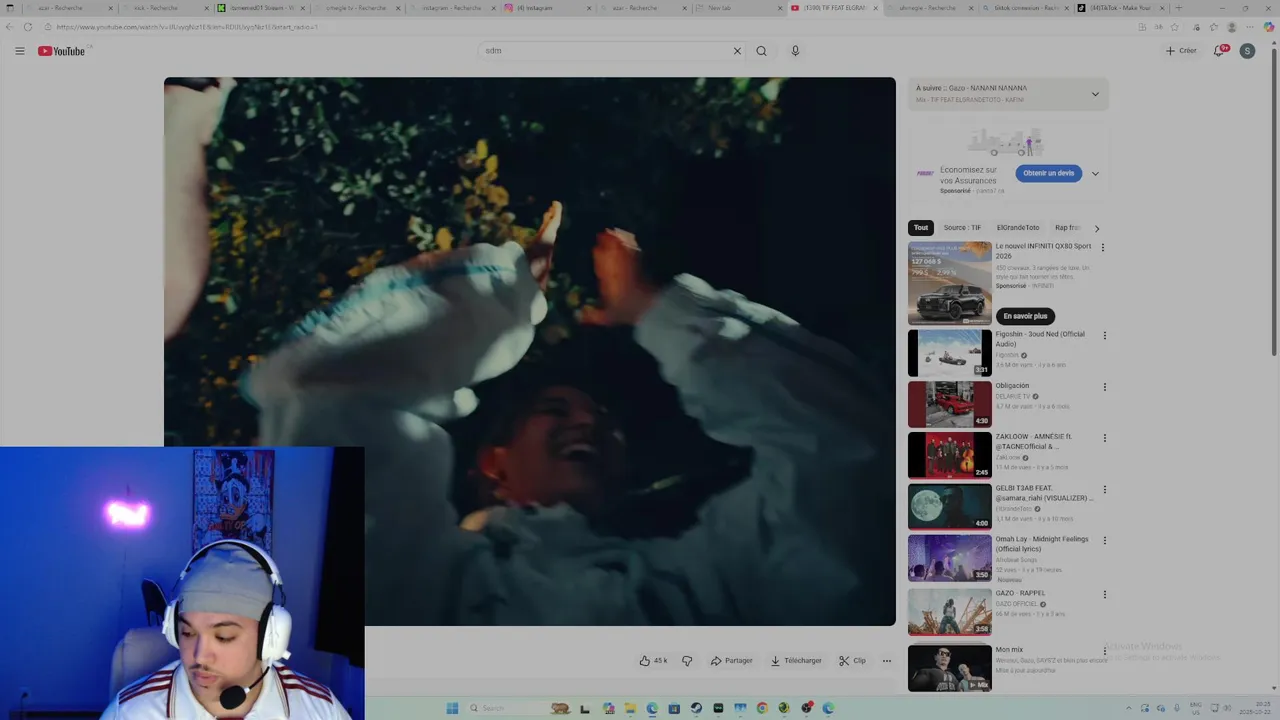Open Google Chrome from the taskbar

pos(762,708)
